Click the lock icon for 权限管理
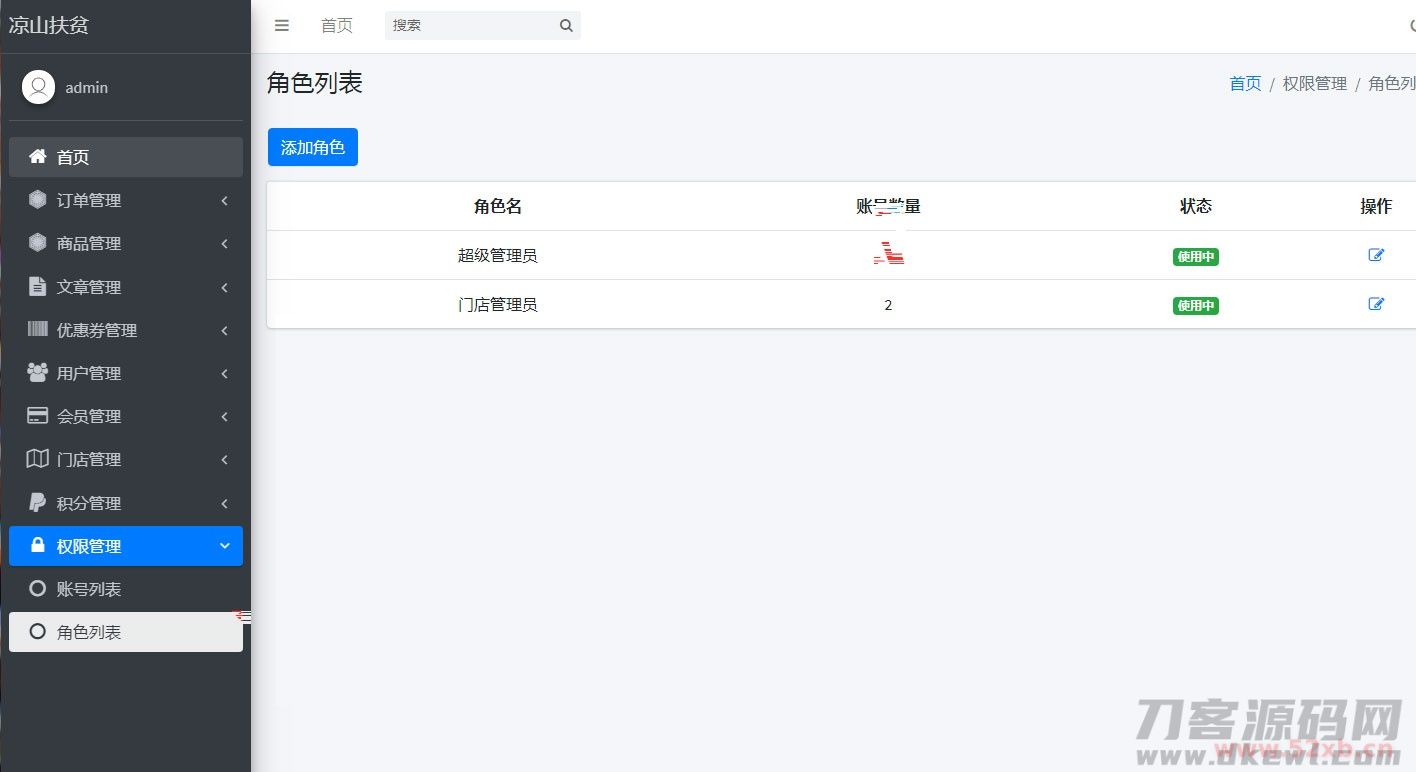This screenshot has height=772, width=1416. (x=39, y=546)
